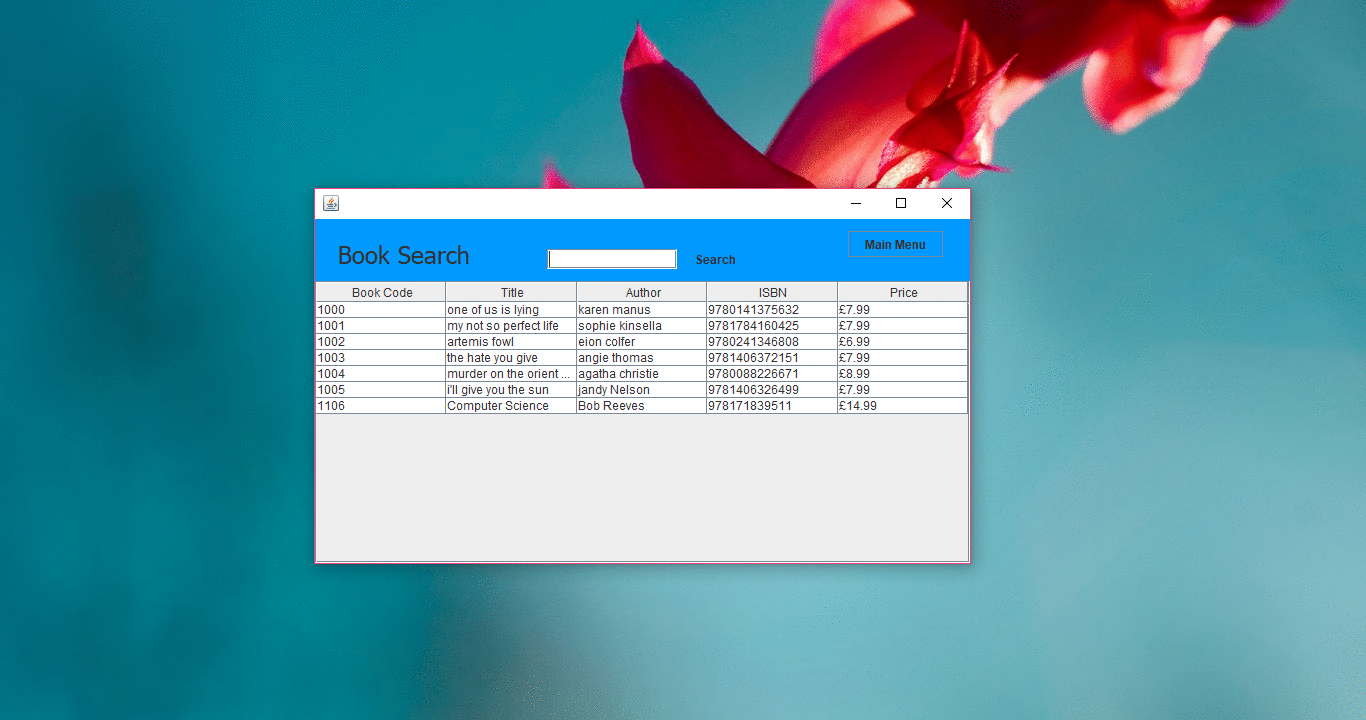
Task: Select book code 1000 cell
Action: 381,310
